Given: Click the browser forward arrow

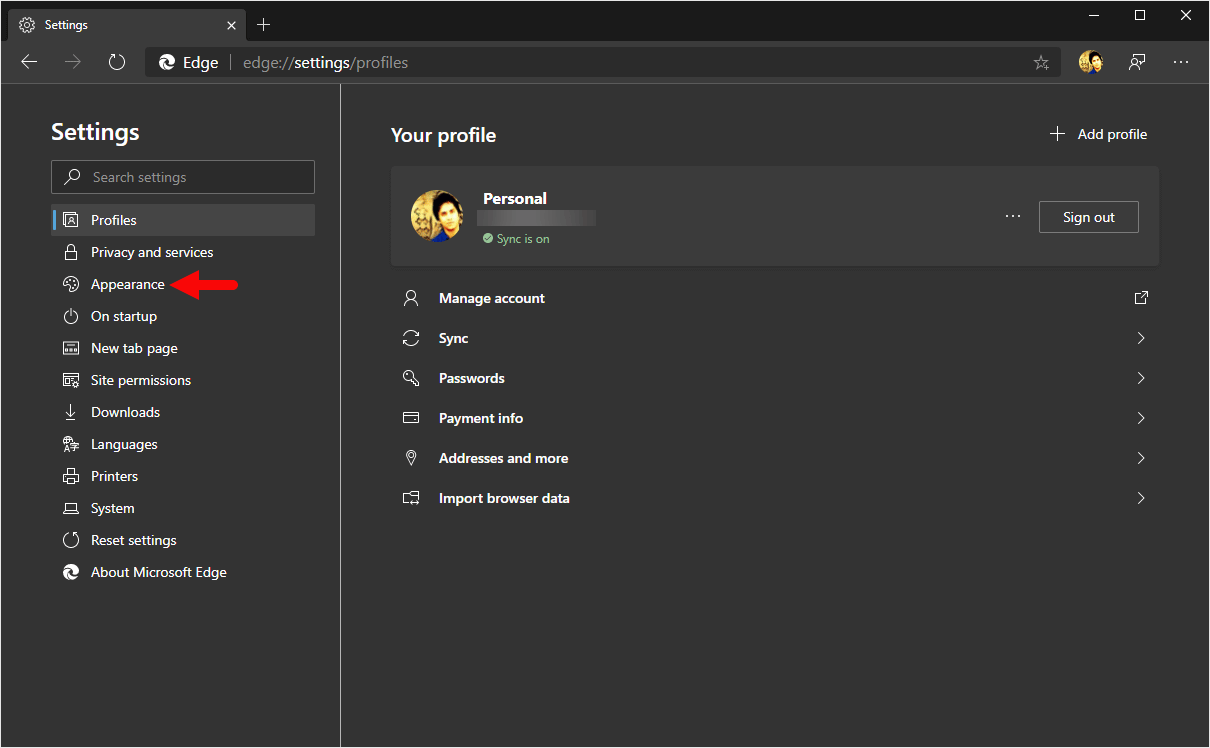Looking at the screenshot, I should [x=73, y=62].
